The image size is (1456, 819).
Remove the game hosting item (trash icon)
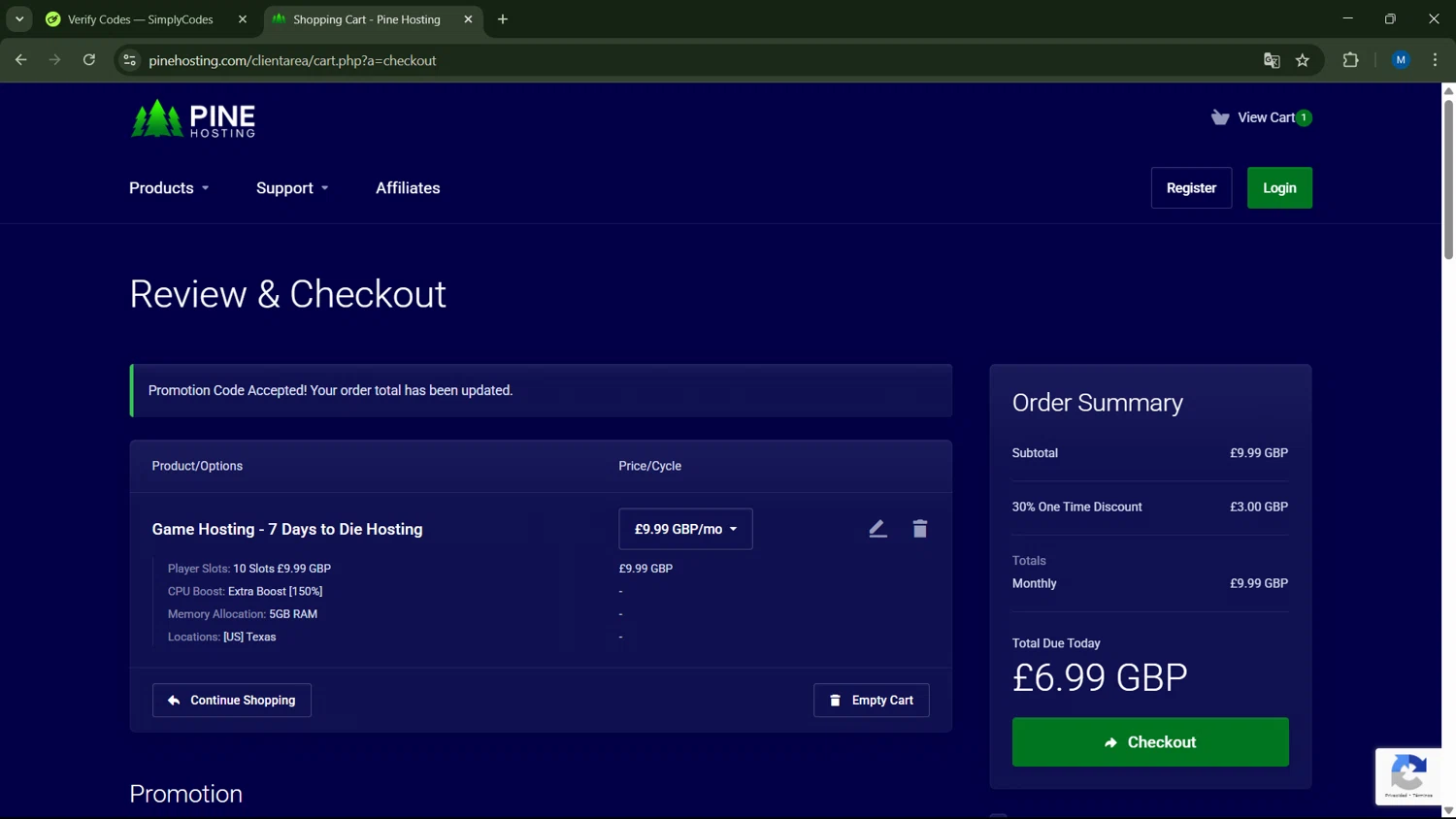coord(920,529)
